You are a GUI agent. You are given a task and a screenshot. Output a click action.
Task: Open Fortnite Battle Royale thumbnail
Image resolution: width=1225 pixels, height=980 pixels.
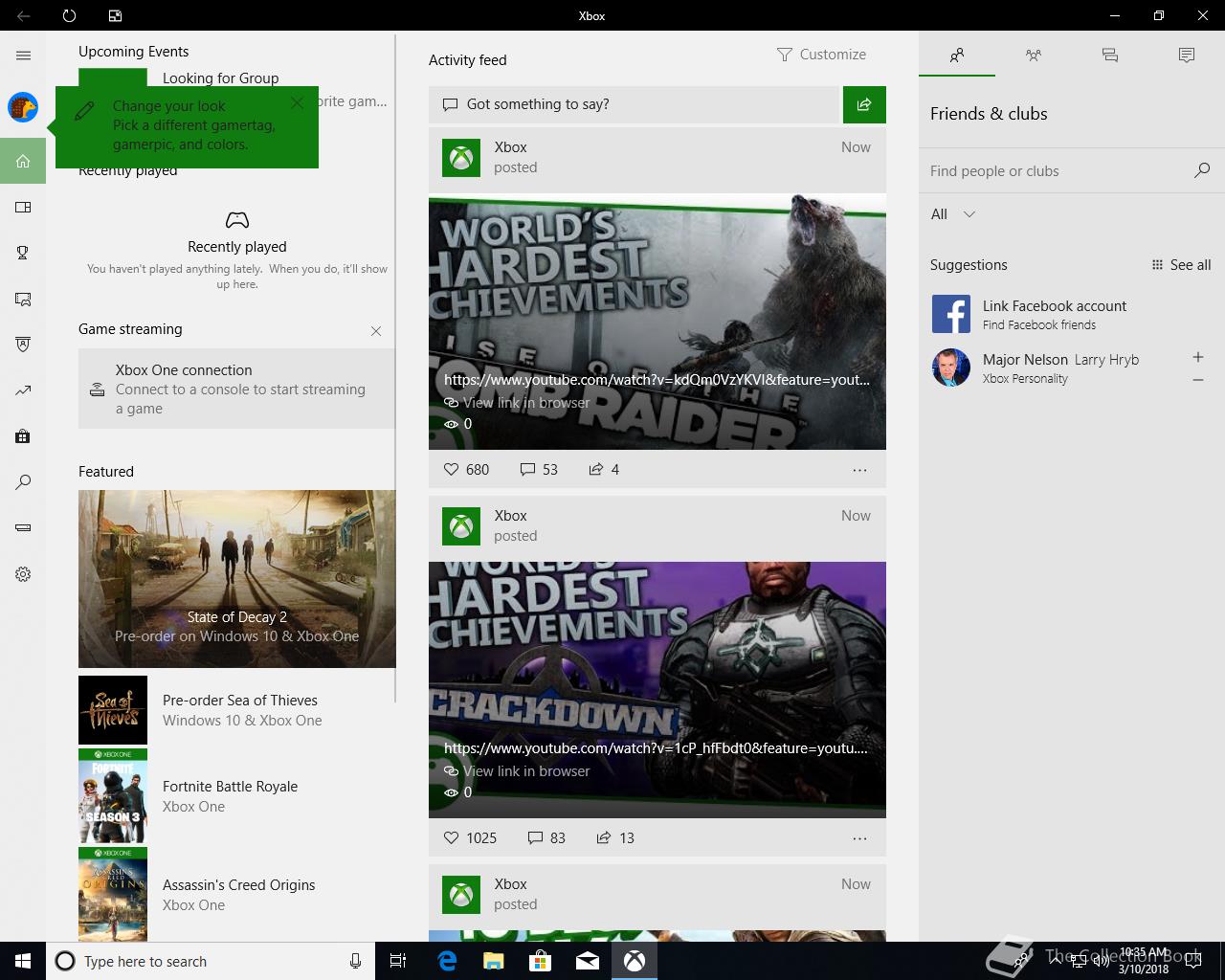[x=113, y=796]
